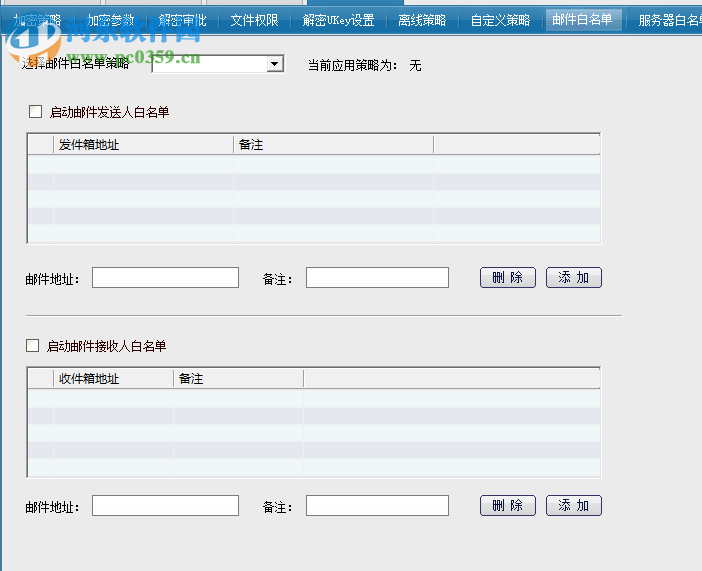Screen dimensions: 702x571
Task: Switch to the 自定义策略 tab
Action: pos(500,20)
